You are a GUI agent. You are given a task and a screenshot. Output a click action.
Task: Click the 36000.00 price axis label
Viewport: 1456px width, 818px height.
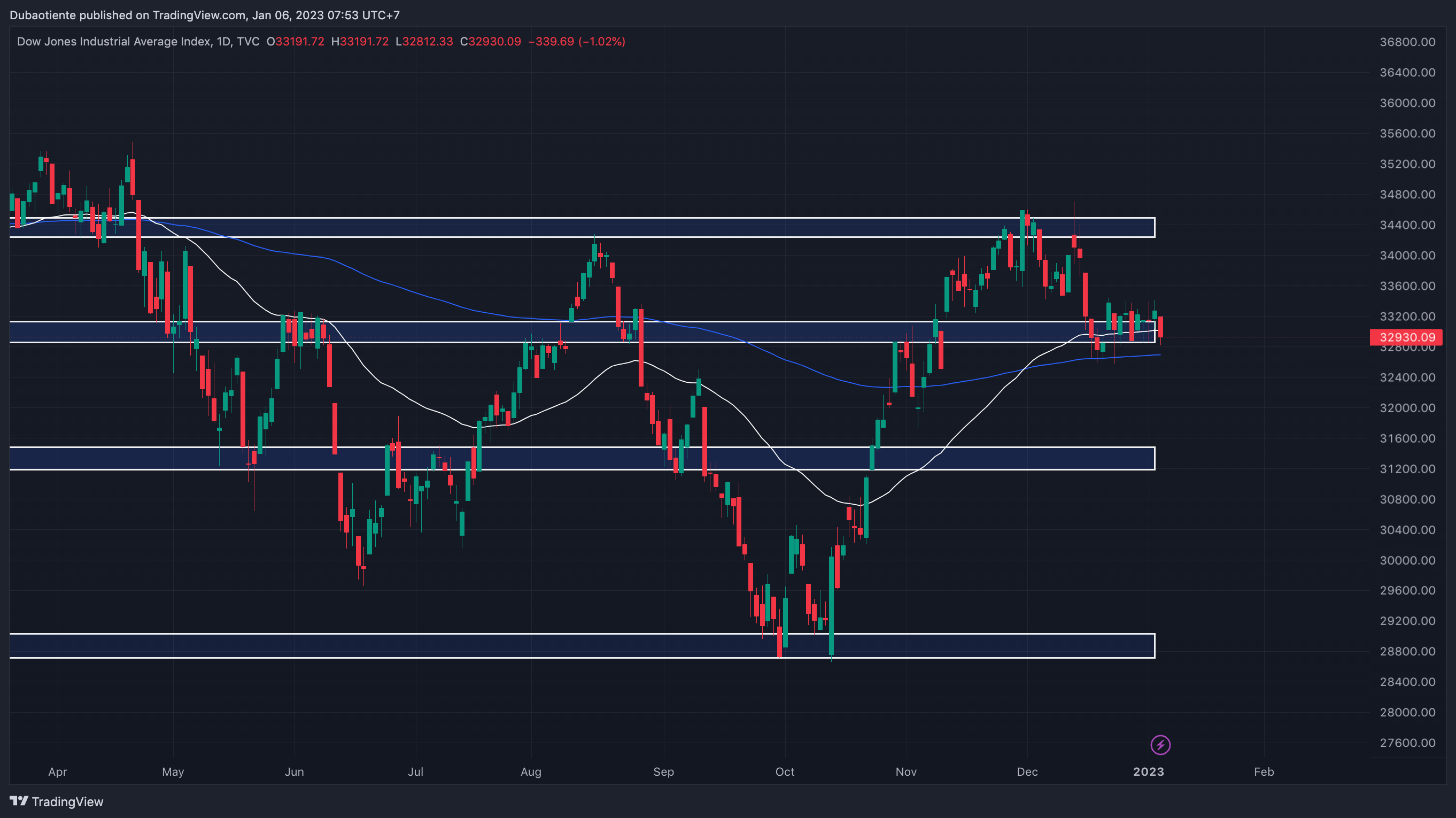pos(1407,103)
